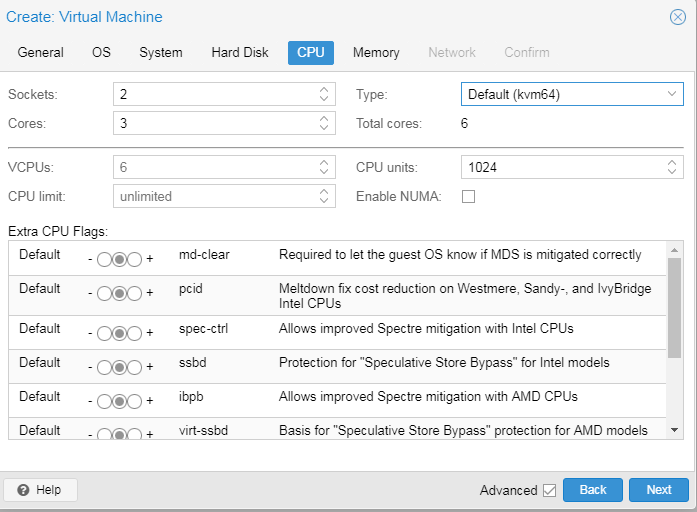Turn off the ssbd flag

104,368
